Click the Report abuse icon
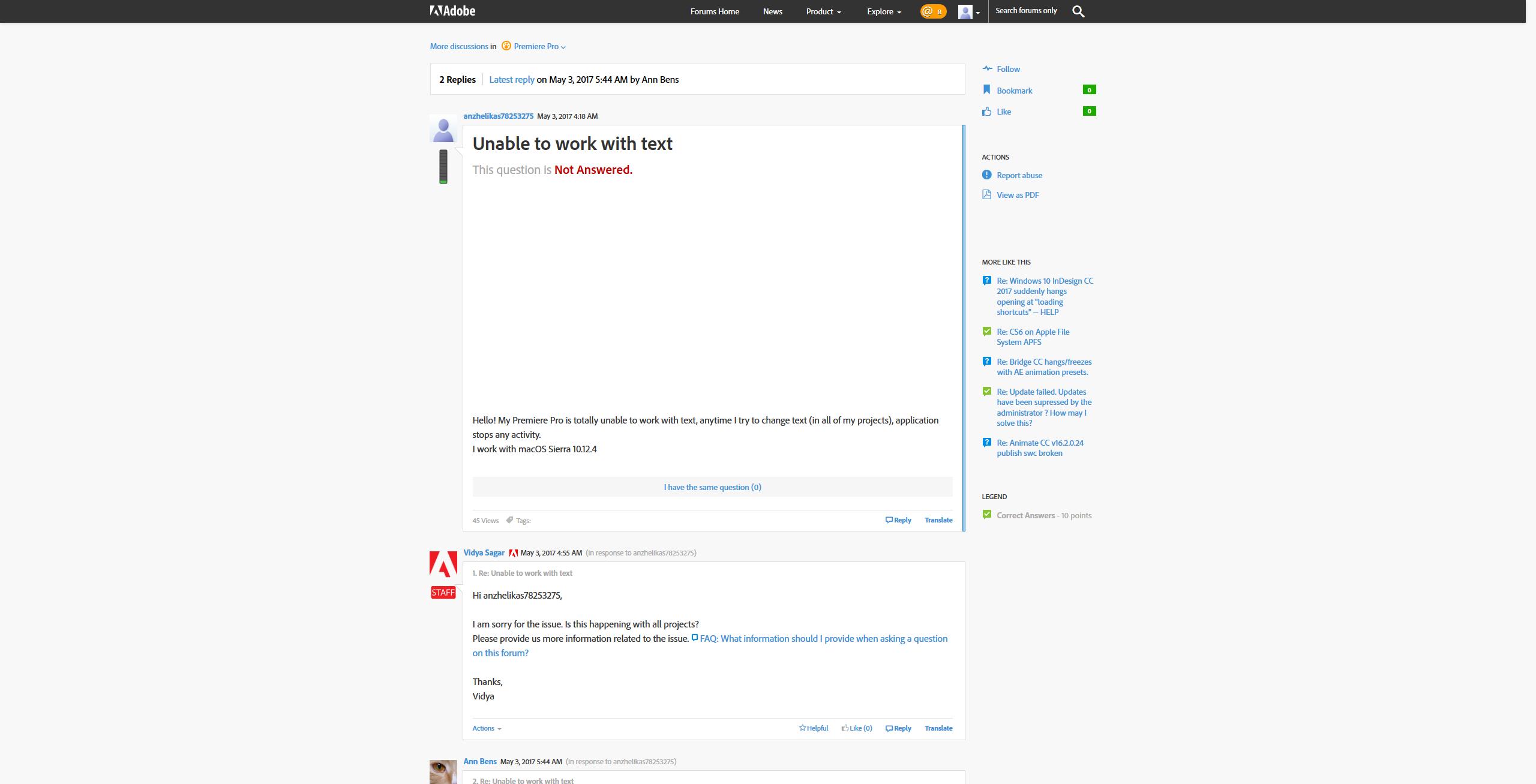1536x784 pixels. 986,175
